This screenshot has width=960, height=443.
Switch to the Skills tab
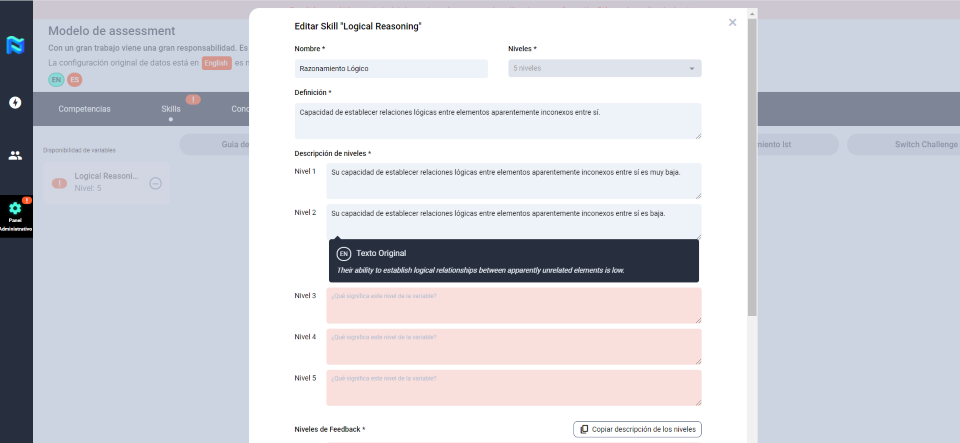(171, 109)
